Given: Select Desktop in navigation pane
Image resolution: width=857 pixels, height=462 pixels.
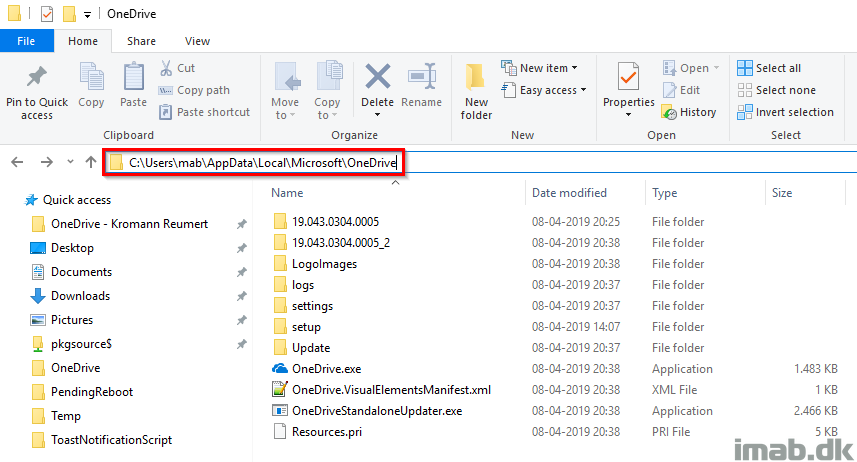Looking at the screenshot, I should click(x=62, y=248).
